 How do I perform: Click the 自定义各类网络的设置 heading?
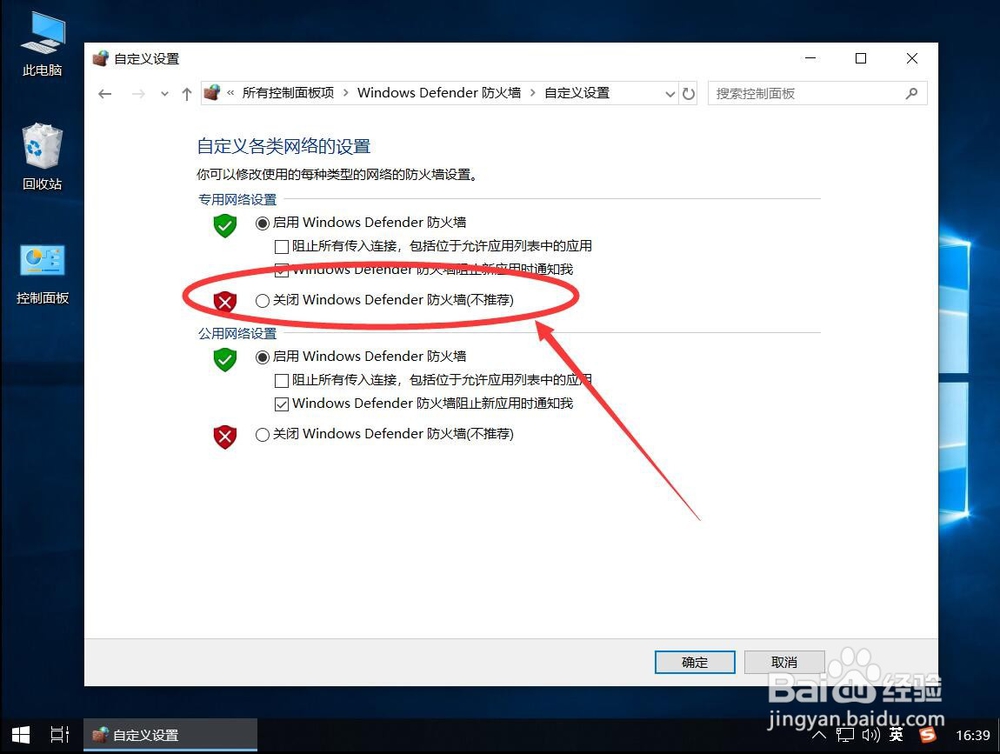pos(283,147)
